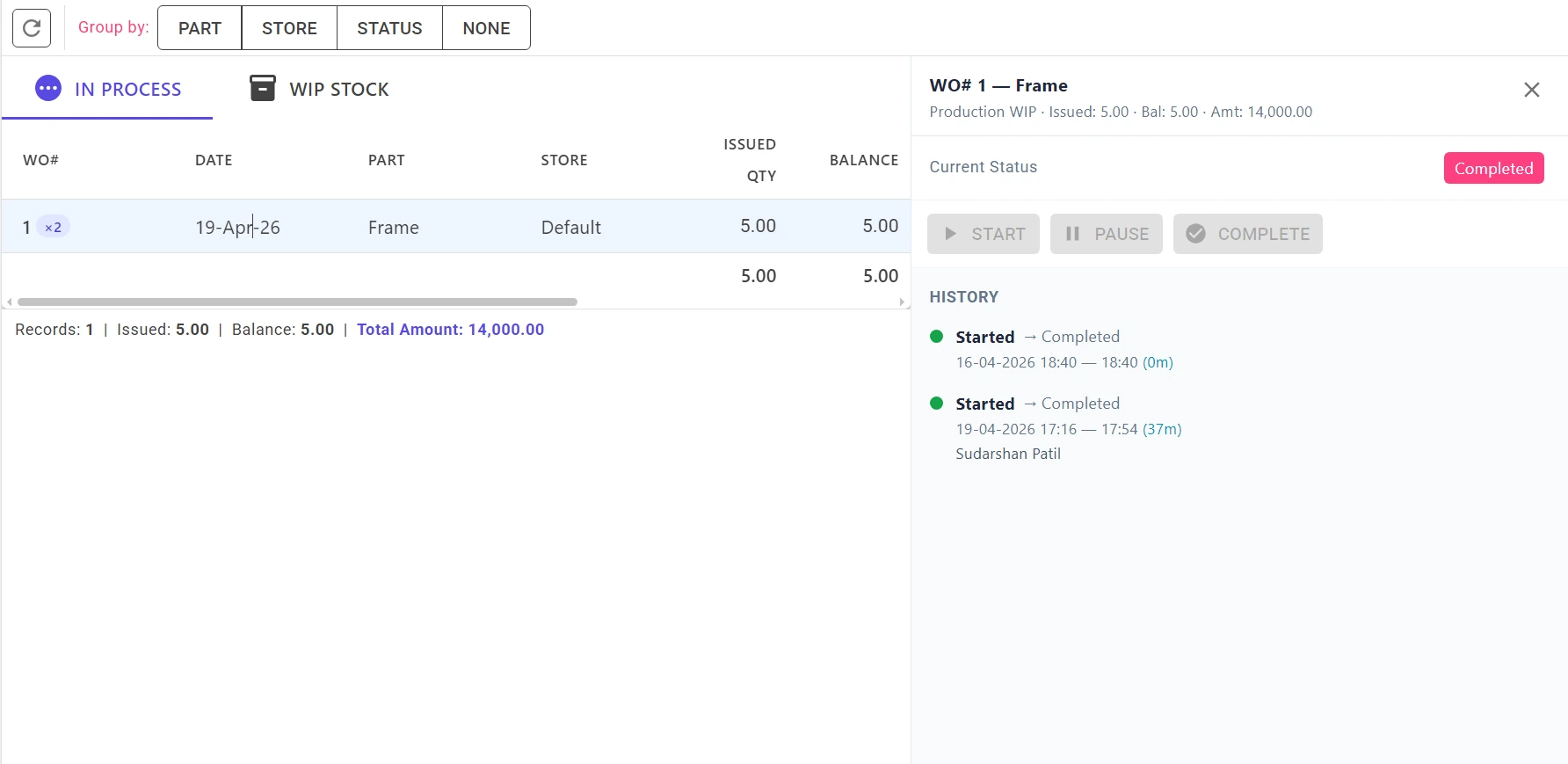The height and width of the screenshot is (764, 1568).
Task: Click the green dot of the 16-04-2026 history entry
Action: (x=937, y=336)
